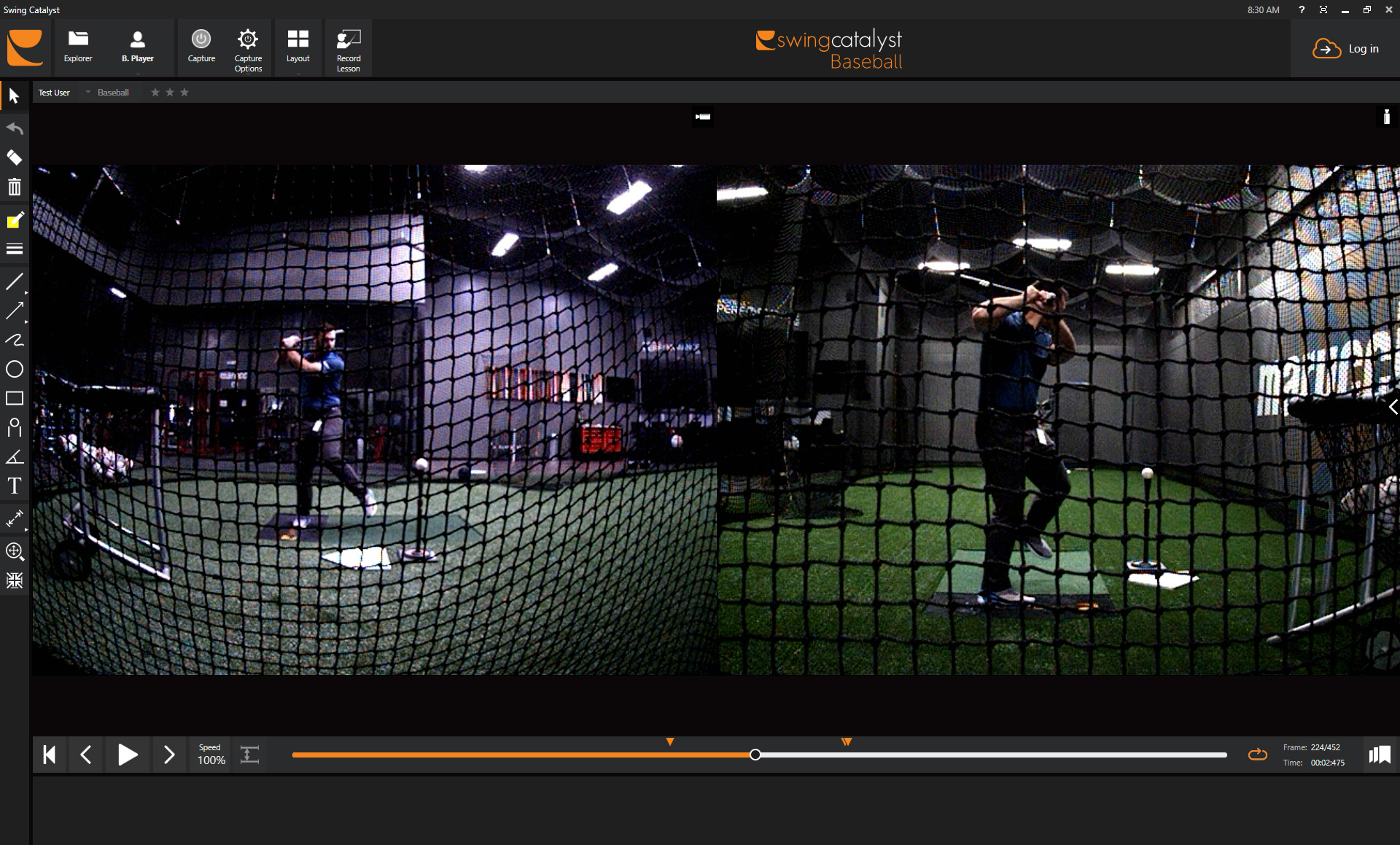Select the Rectangle drawing tool
The height and width of the screenshot is (845, 1400).
click(x=15, y=398)
